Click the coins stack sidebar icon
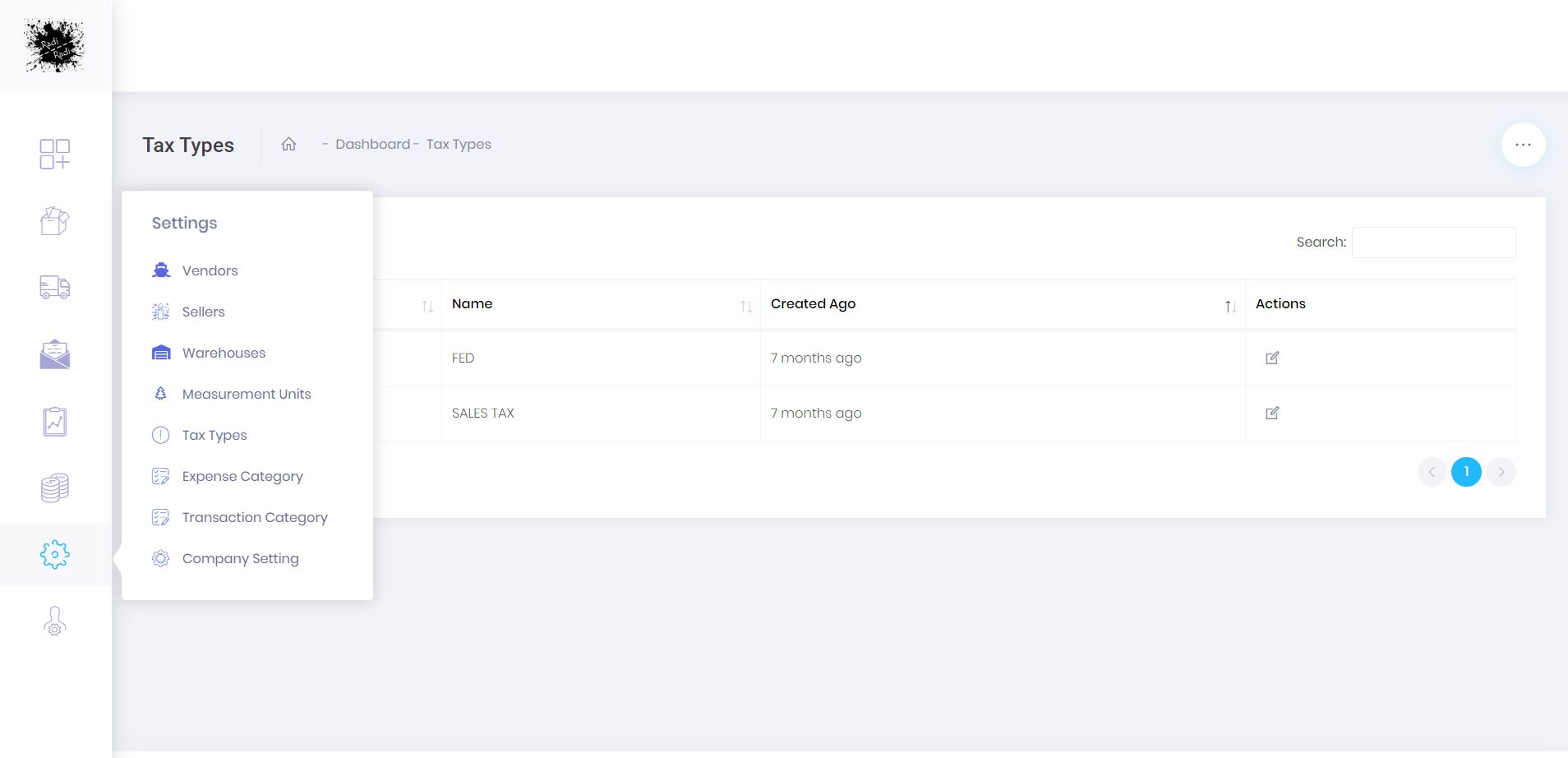Screen dimensions: 1568x758 tap(55, 488)
